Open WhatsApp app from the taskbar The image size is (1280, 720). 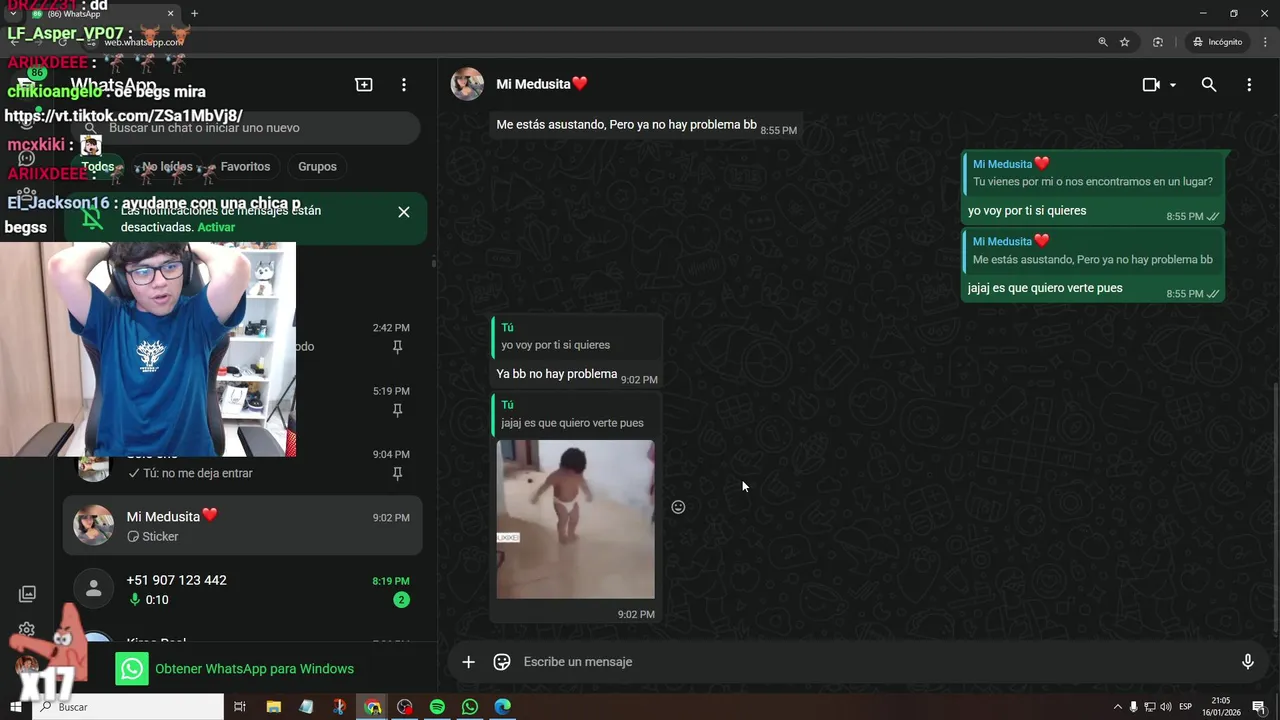[470, 707]
